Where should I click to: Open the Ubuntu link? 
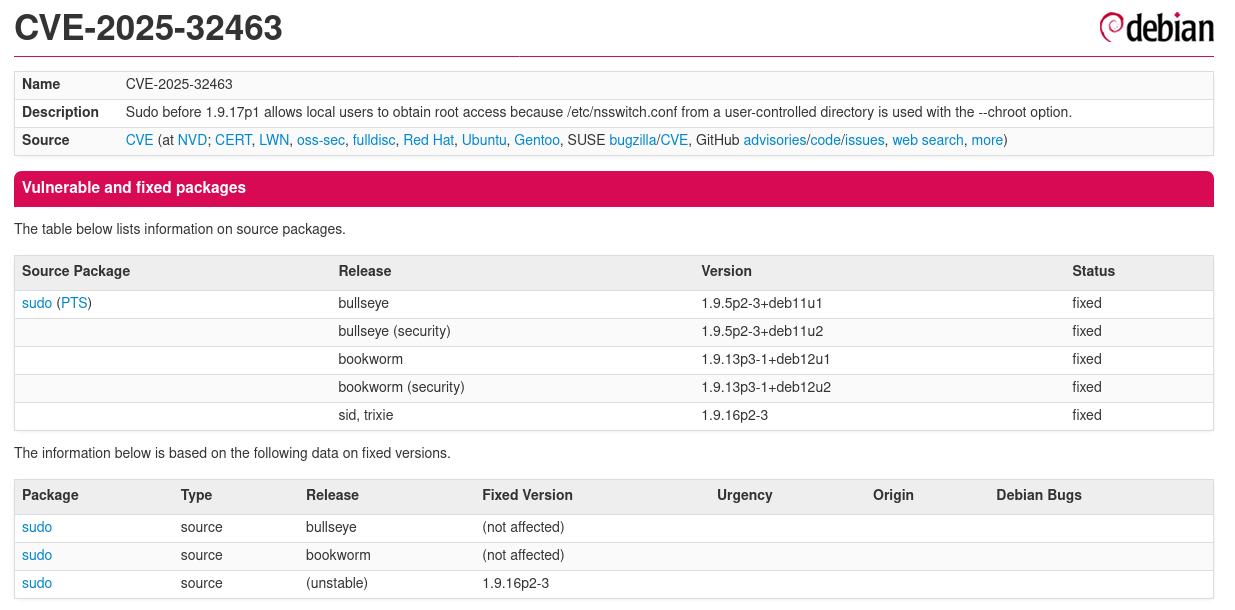coord(484,140)
